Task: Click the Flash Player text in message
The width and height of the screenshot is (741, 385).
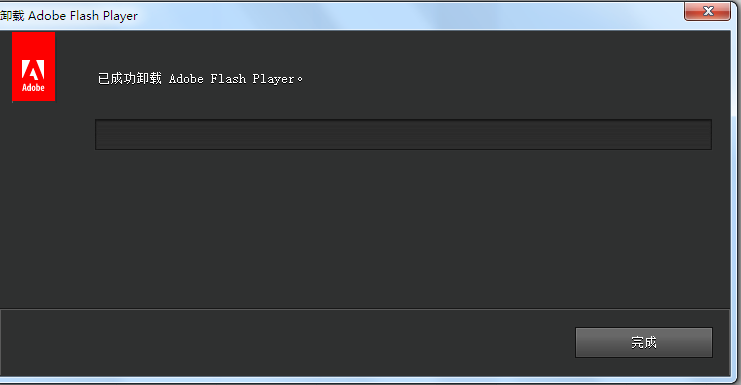Action: (252, 79)
